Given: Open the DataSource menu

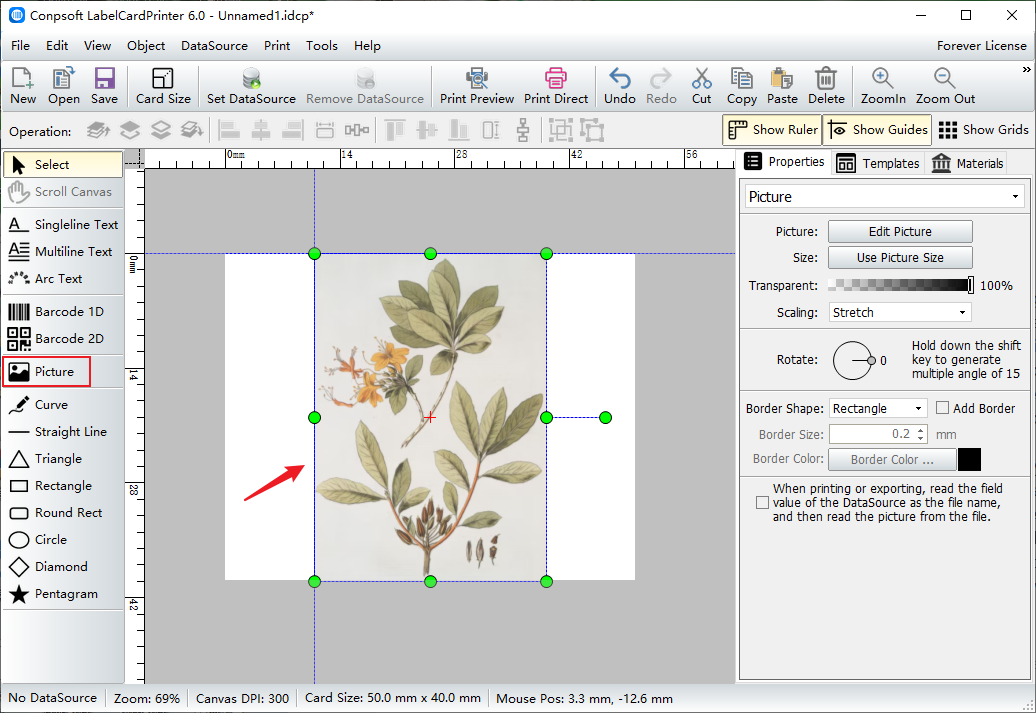Looking at the screenshot, I should pos(214,46).
